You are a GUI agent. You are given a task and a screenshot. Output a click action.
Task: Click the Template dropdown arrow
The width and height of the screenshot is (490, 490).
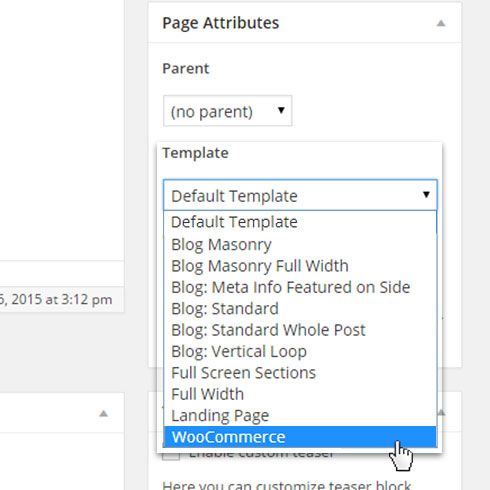click(x=426, y=195)
